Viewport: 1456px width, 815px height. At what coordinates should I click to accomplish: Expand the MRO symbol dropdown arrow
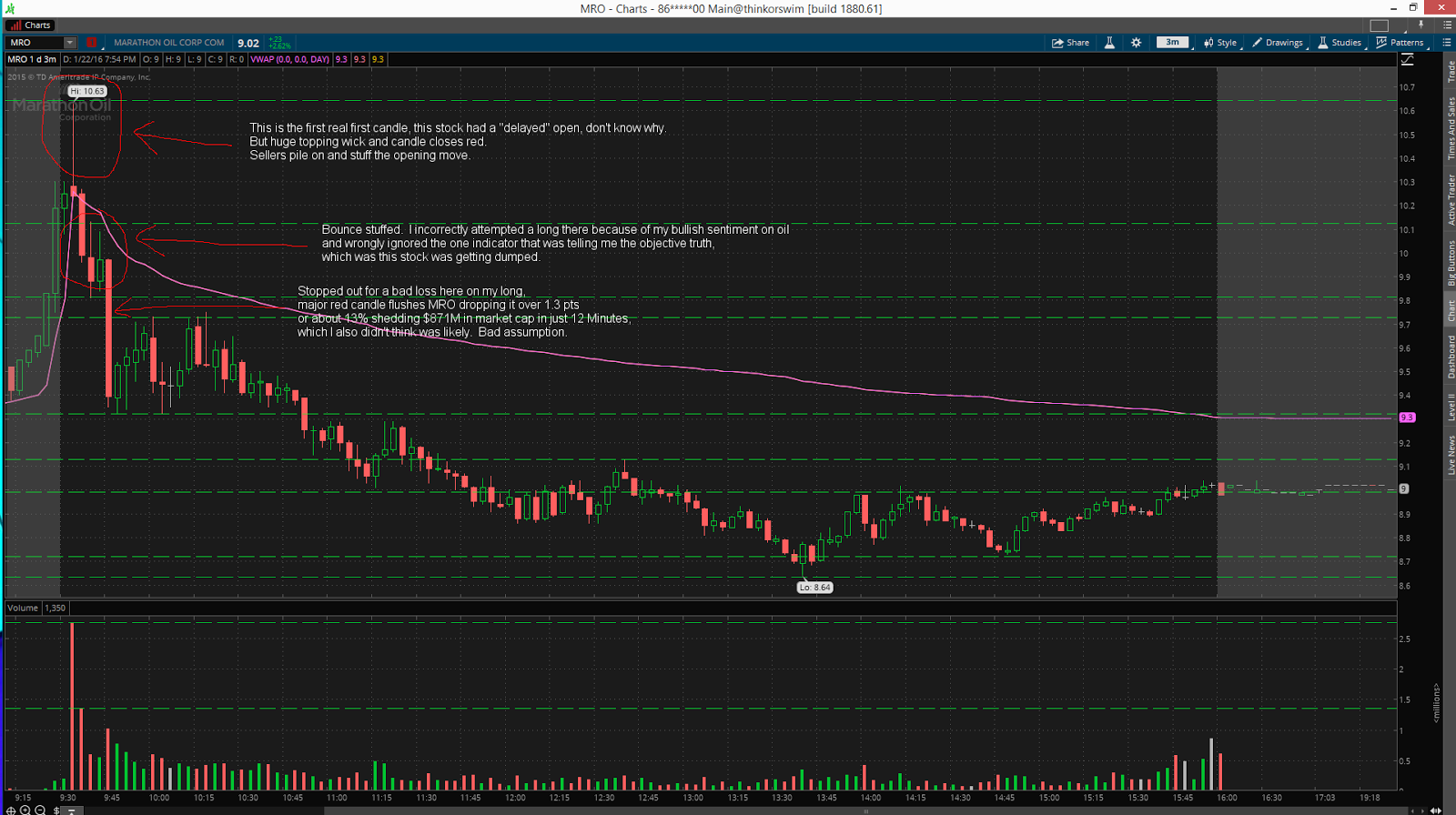coord(70,43)
